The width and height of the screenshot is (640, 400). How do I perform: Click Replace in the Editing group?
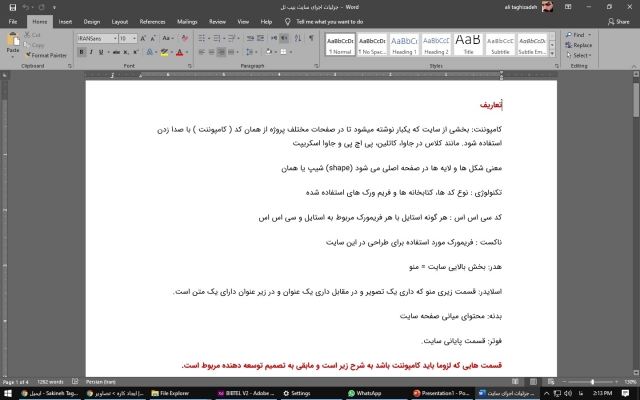pos(579,45)
